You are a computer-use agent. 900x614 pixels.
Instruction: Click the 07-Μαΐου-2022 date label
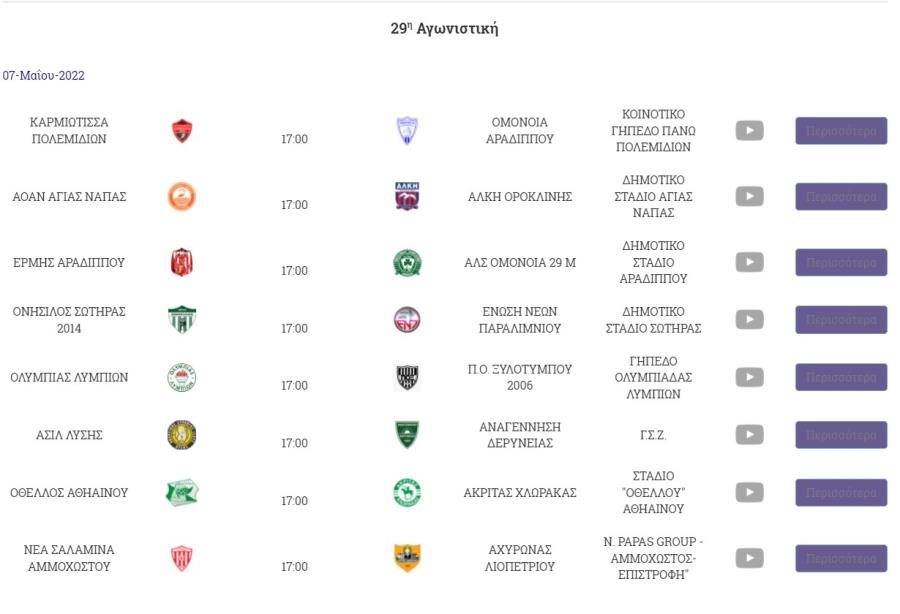[44, 76]
